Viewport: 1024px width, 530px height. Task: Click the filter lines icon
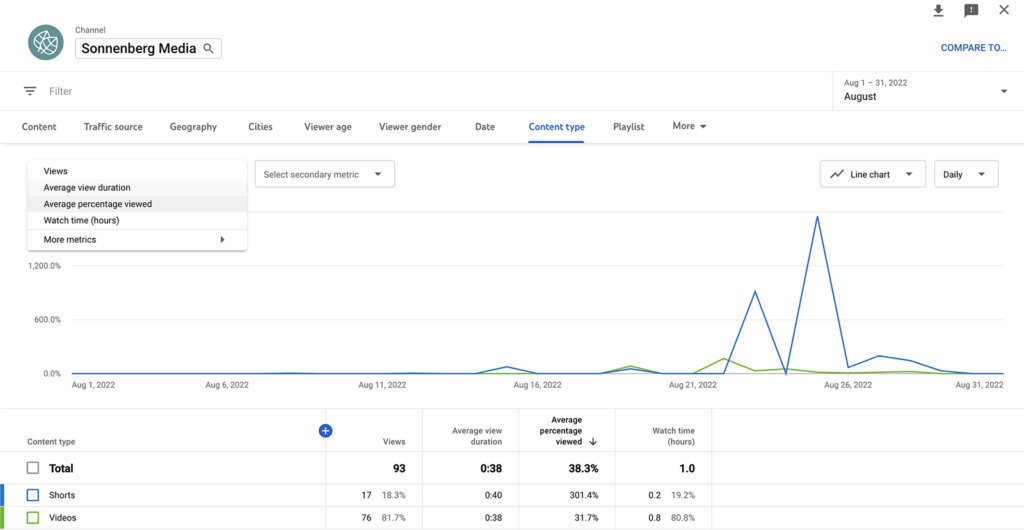pos(30,91)
